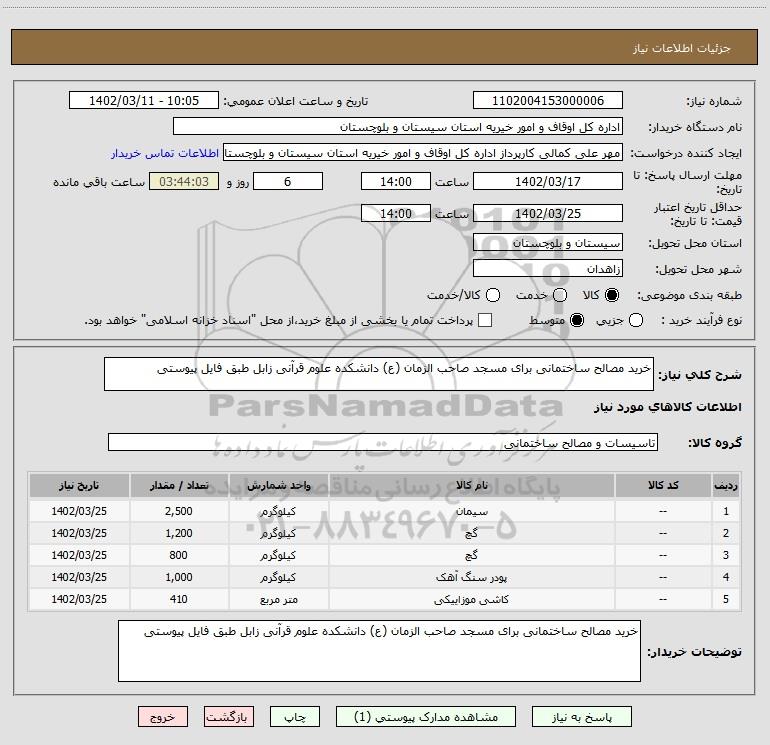Select the کاشی موزاییکی cell
Image resolution: width=770 pixels, height=745 pixels.
click(x=471, y=600)
